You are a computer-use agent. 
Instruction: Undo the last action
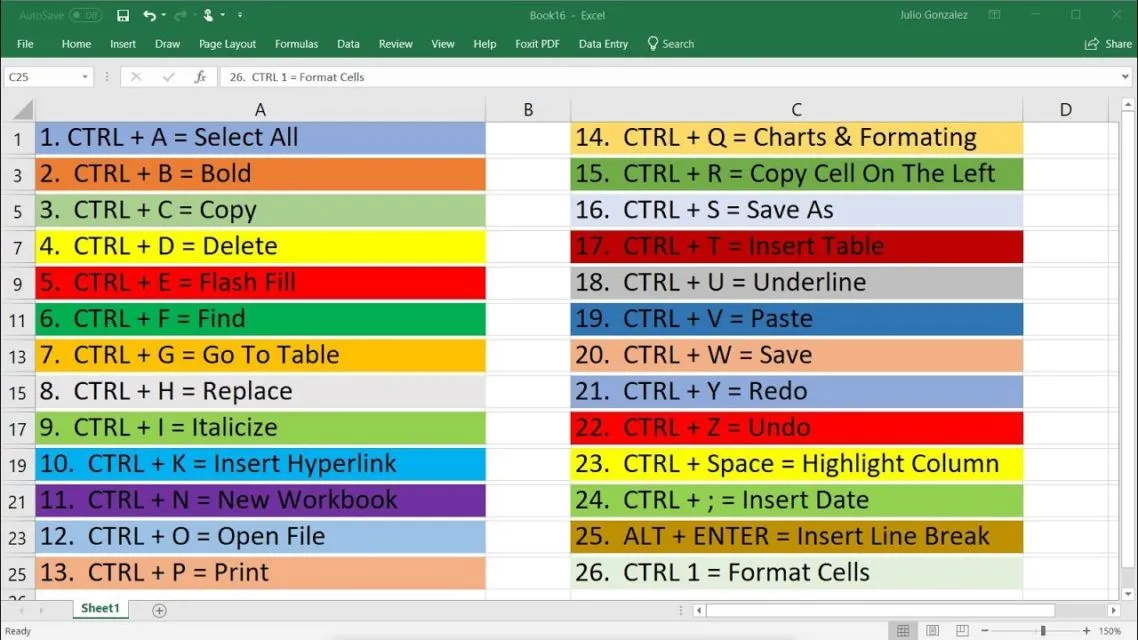tap(150, 15)
